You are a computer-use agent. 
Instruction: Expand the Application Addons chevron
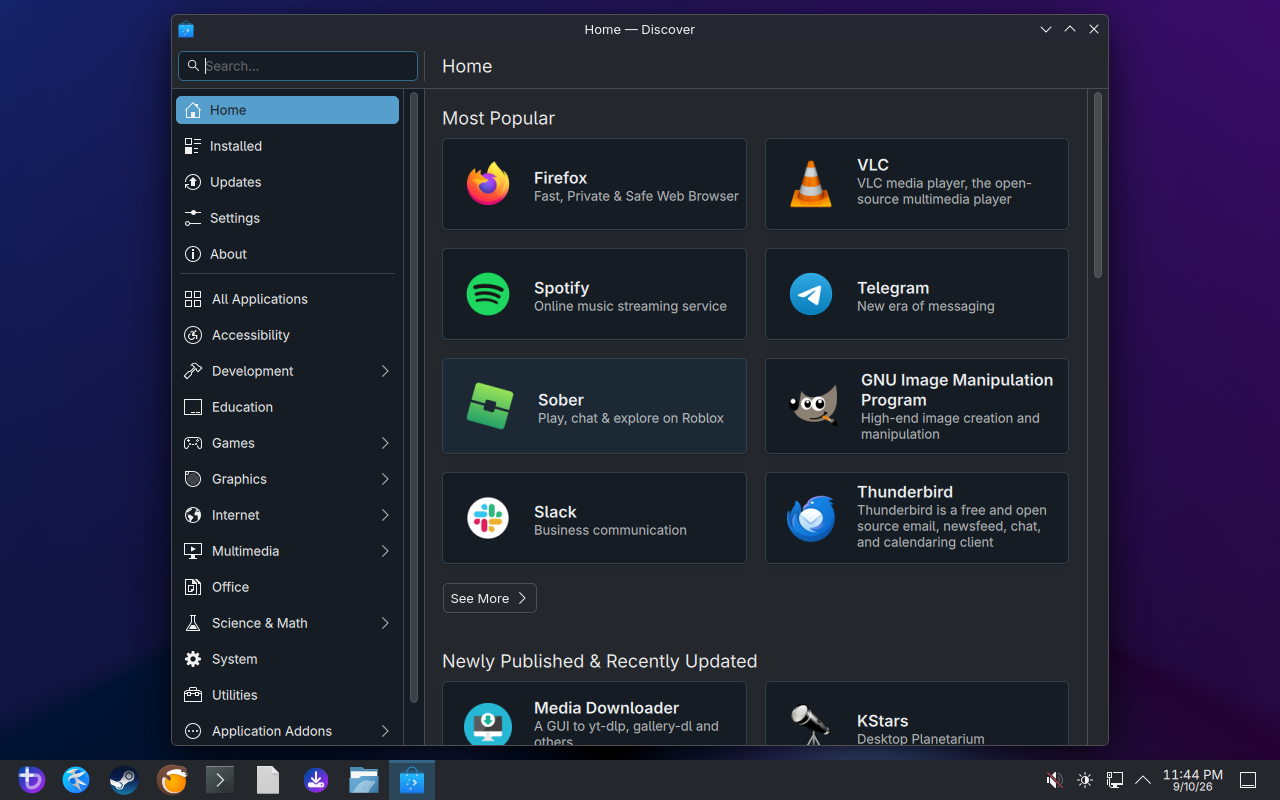385,731
